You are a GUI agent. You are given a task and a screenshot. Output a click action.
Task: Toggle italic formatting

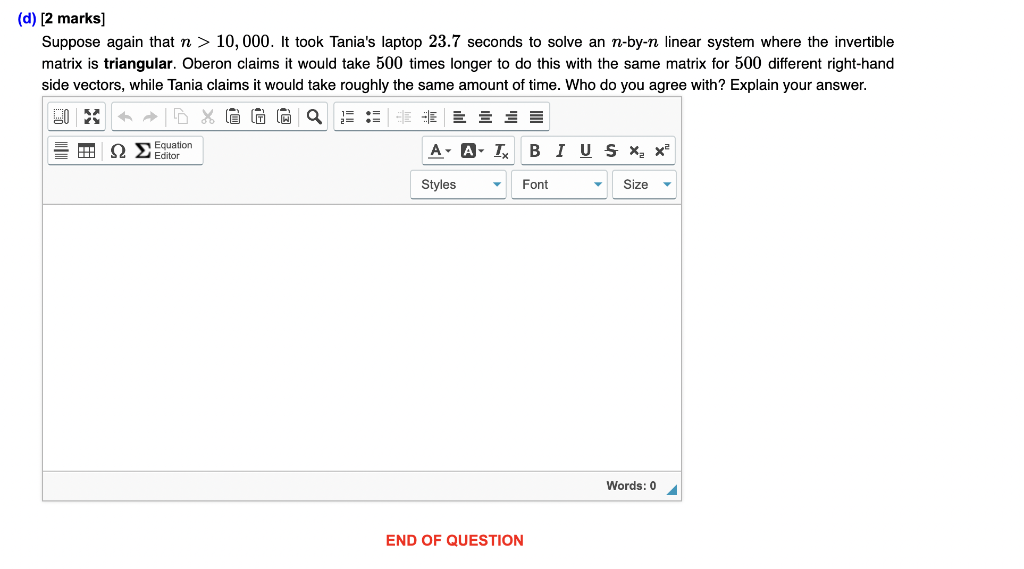(560, 151)
